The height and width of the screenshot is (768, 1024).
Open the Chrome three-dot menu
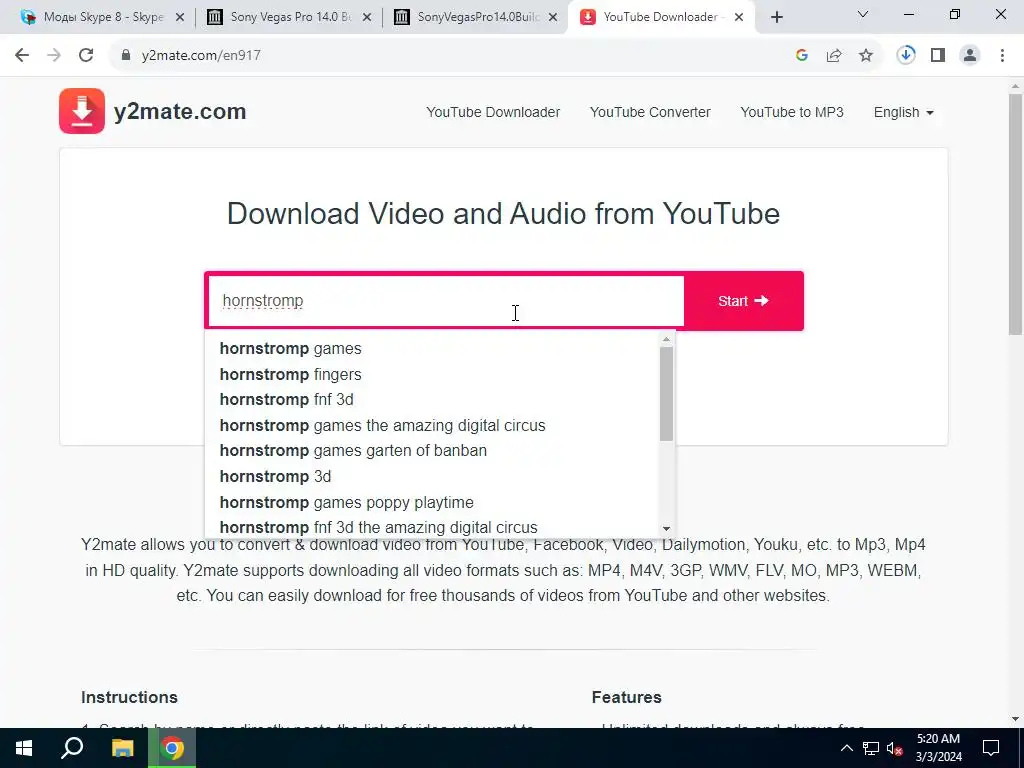pos(1002,56)
